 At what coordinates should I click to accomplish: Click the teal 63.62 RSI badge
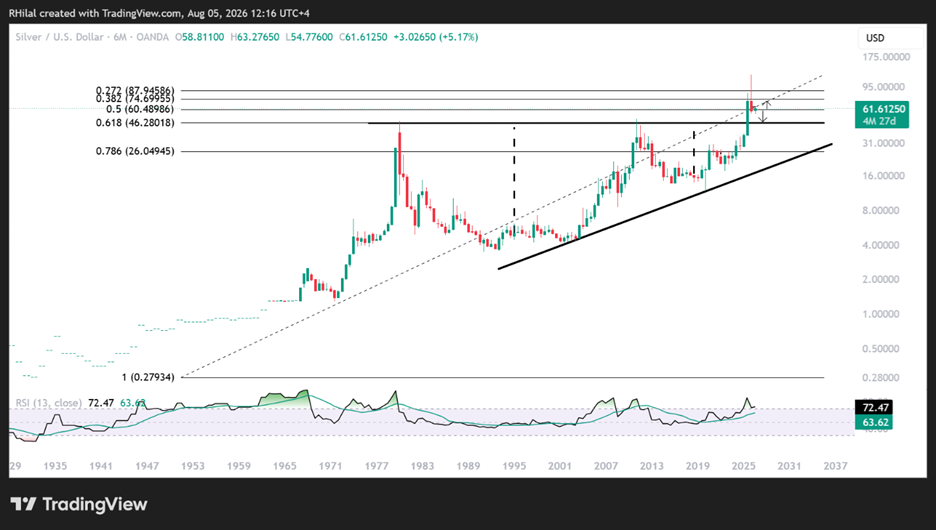pos(875,422)
